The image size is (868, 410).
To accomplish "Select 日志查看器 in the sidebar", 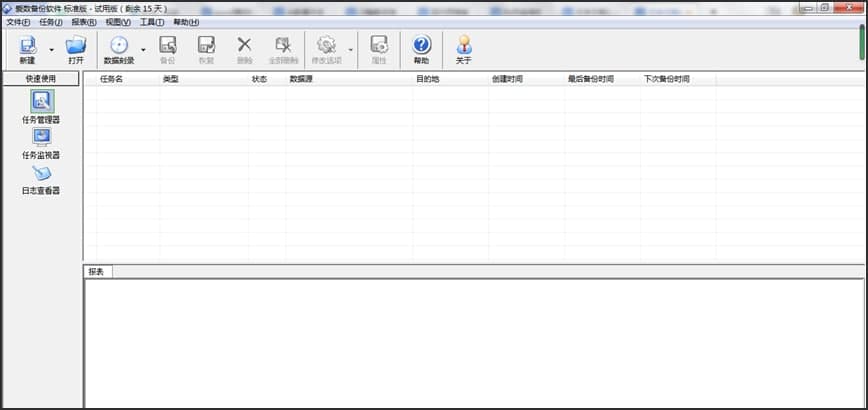I will click(42, 179).
